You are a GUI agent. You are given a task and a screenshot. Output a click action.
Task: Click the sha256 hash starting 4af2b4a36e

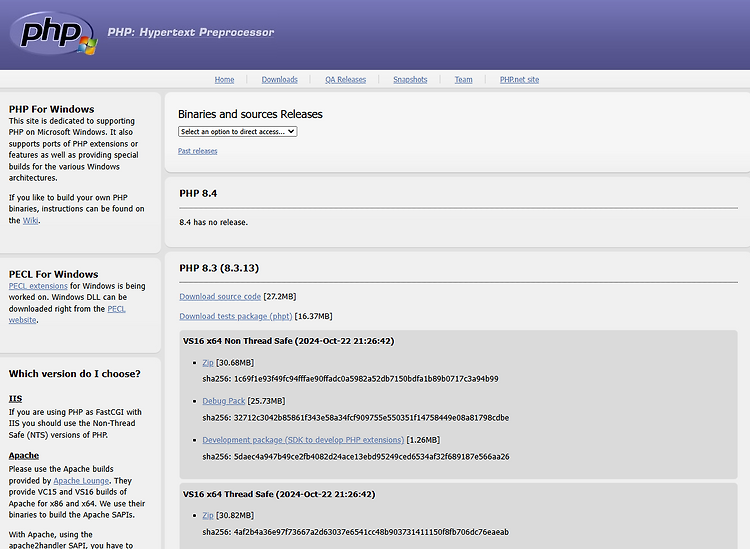[371, 532]
